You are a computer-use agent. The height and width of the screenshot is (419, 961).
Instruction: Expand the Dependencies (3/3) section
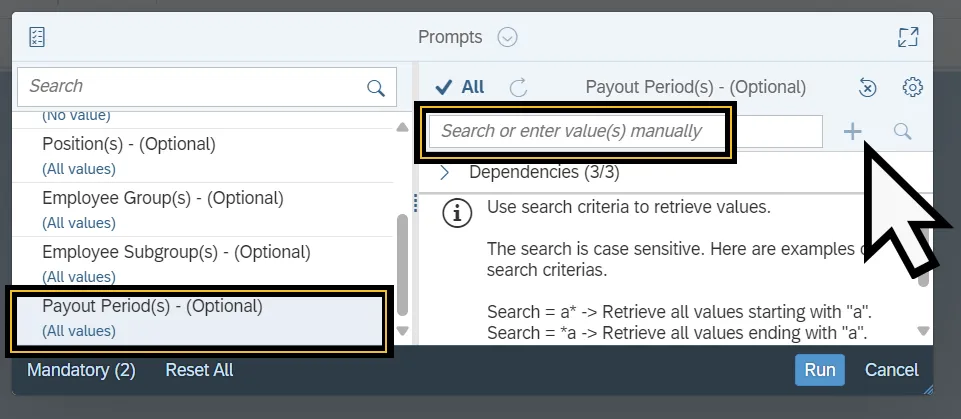[x=445, y=172]
